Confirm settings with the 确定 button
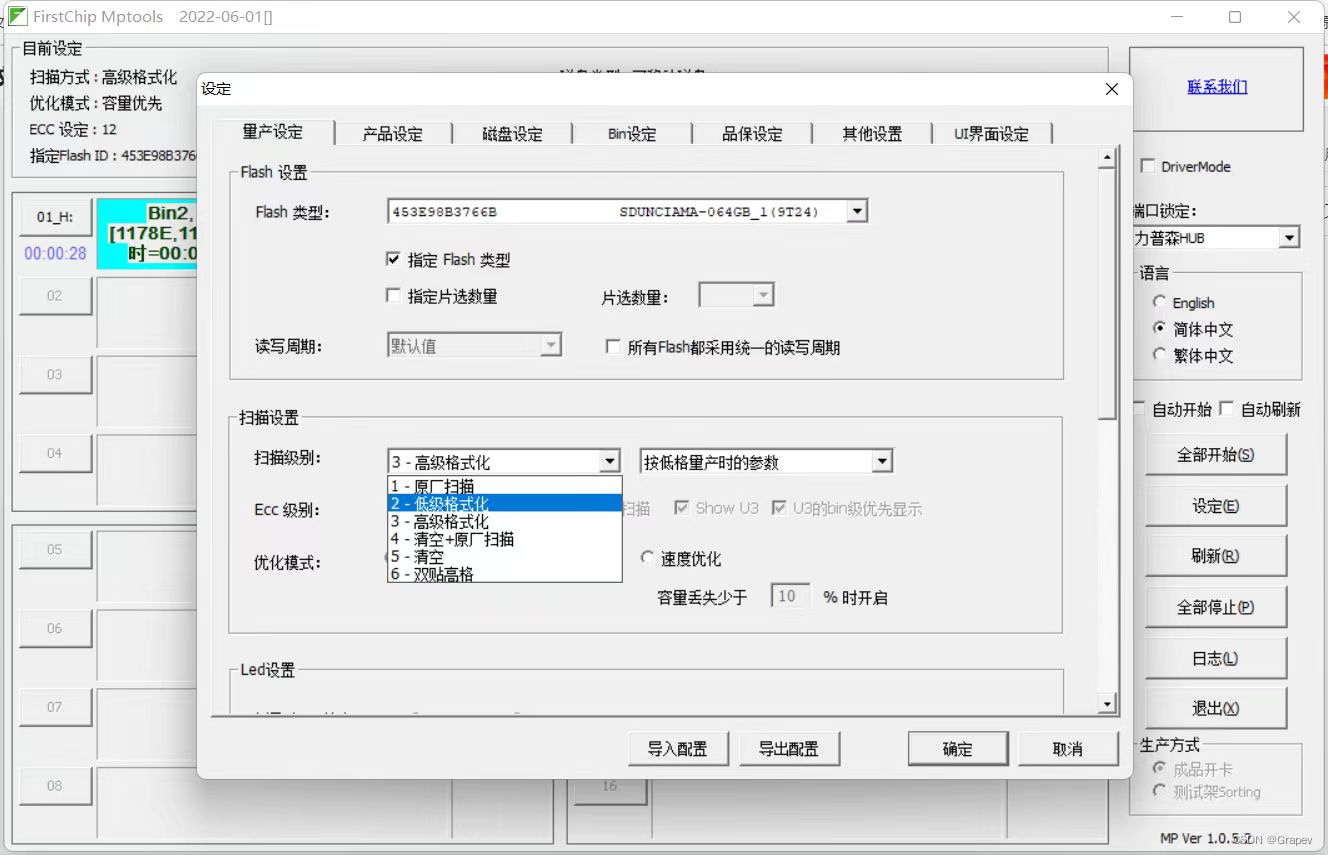Screen dimensions: 1328x855 tap(957, 747)
